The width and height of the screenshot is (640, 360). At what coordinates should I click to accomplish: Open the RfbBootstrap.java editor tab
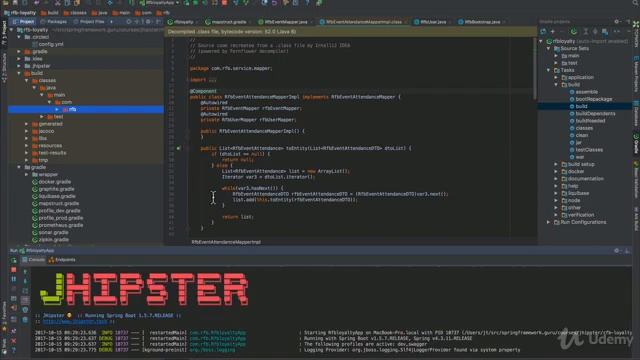point(479,22)
